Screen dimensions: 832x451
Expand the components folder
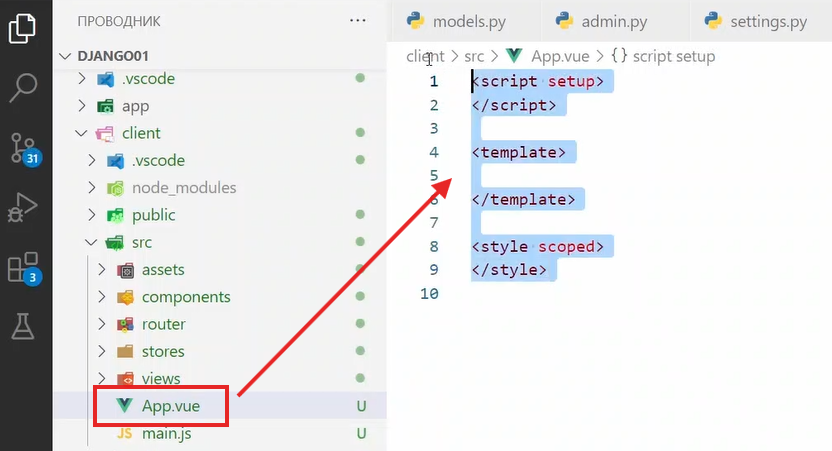point(185,297)
